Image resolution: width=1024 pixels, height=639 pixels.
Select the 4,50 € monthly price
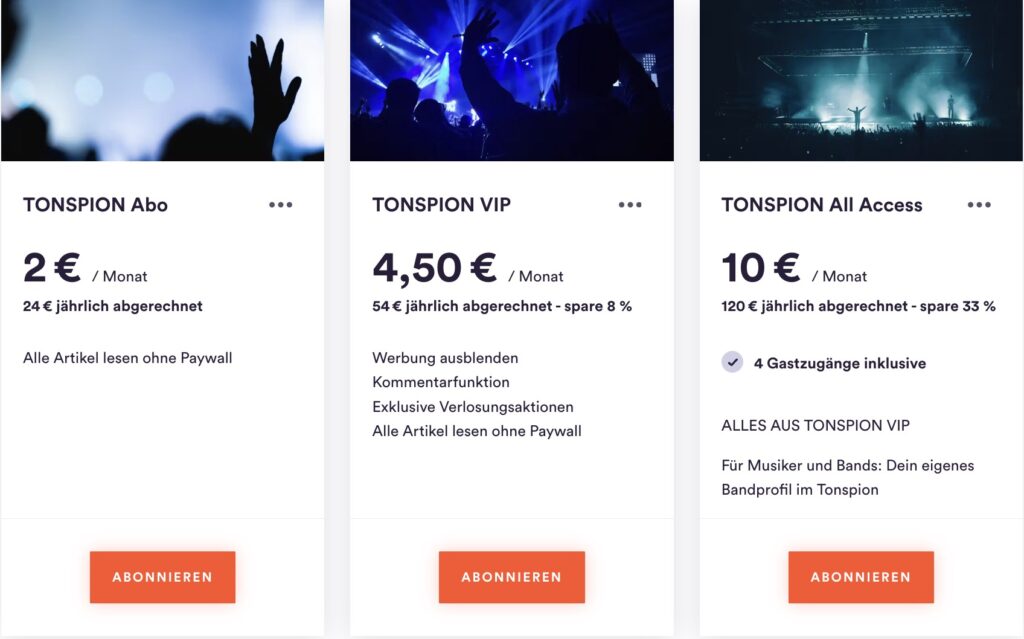(x=434, y=268)
